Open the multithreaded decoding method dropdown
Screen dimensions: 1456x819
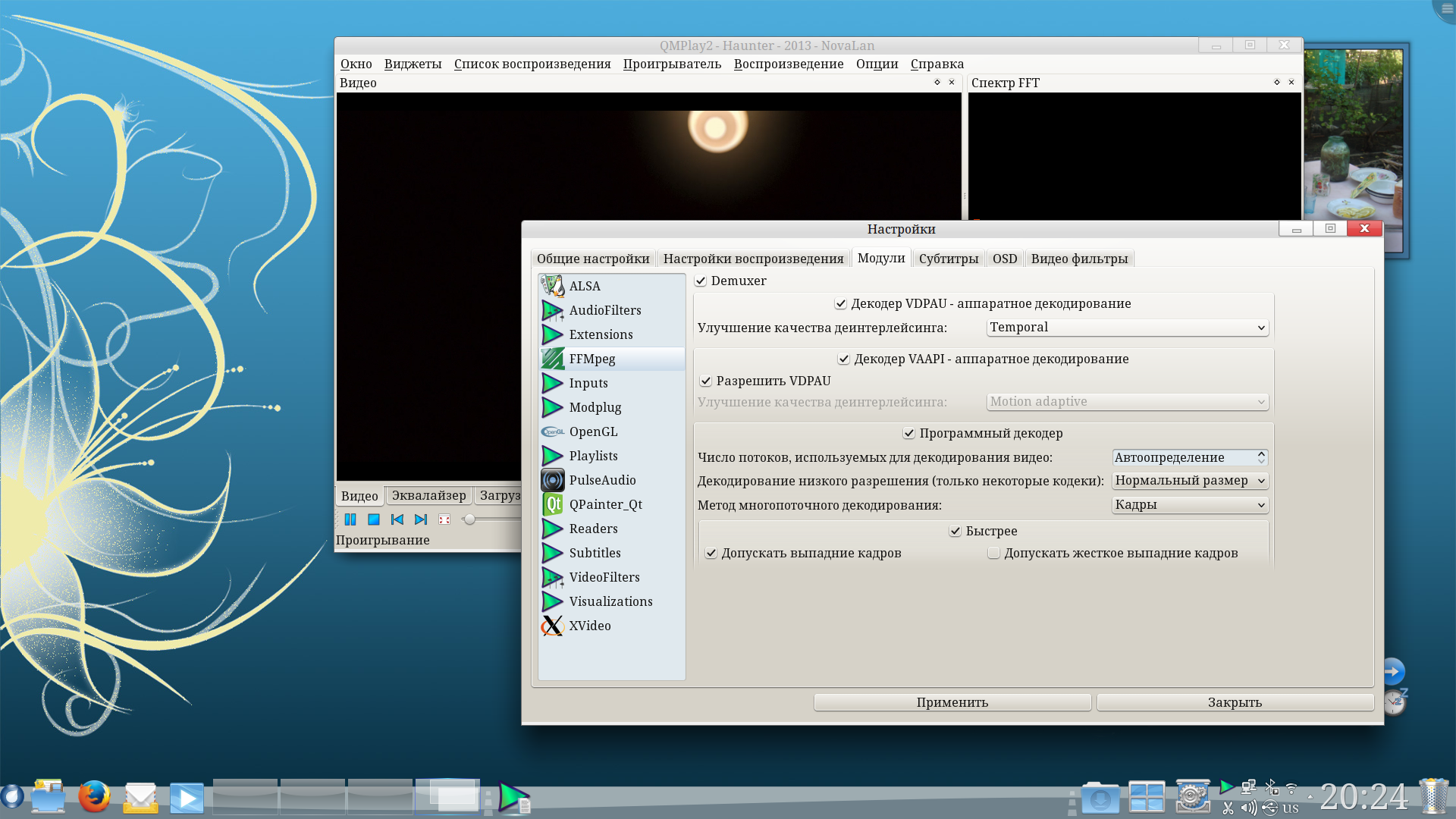coord(1189,505)
